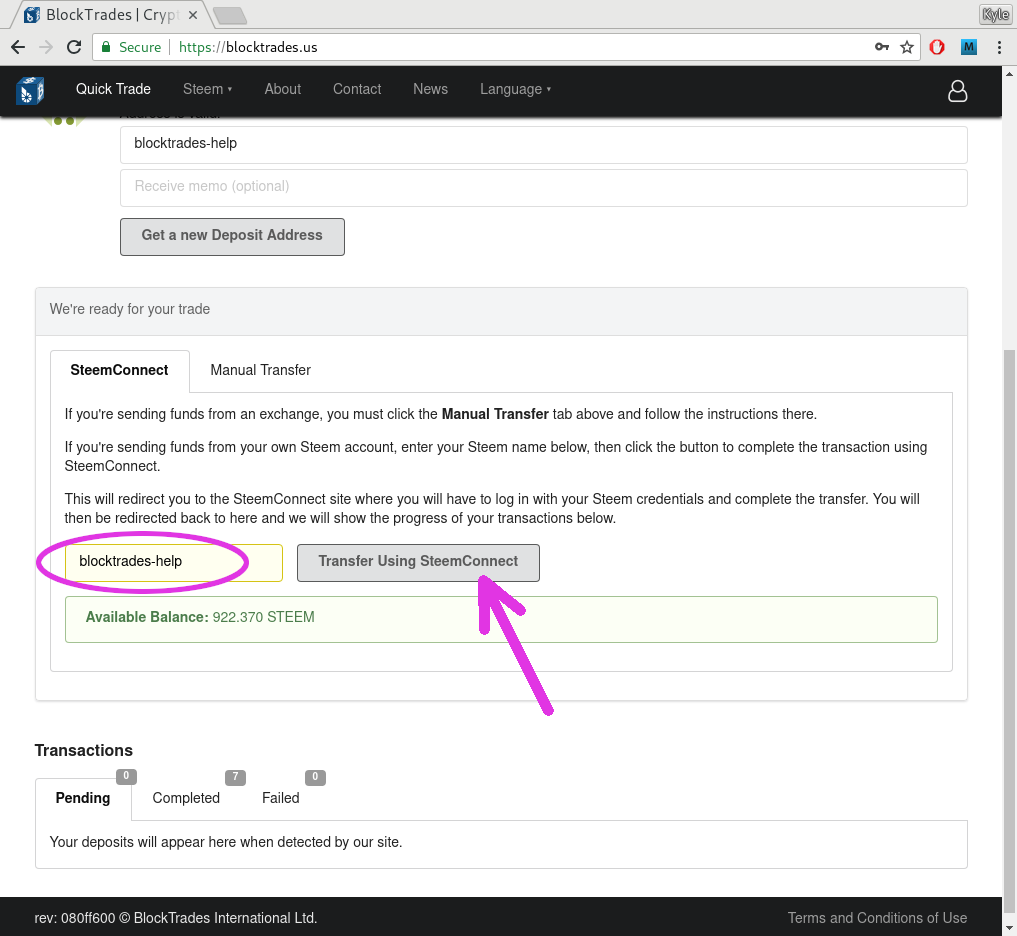The width and height of the screenshot is (1017, 936).
Task: Open the Quick Trade page
Action: tap(114, 89)
